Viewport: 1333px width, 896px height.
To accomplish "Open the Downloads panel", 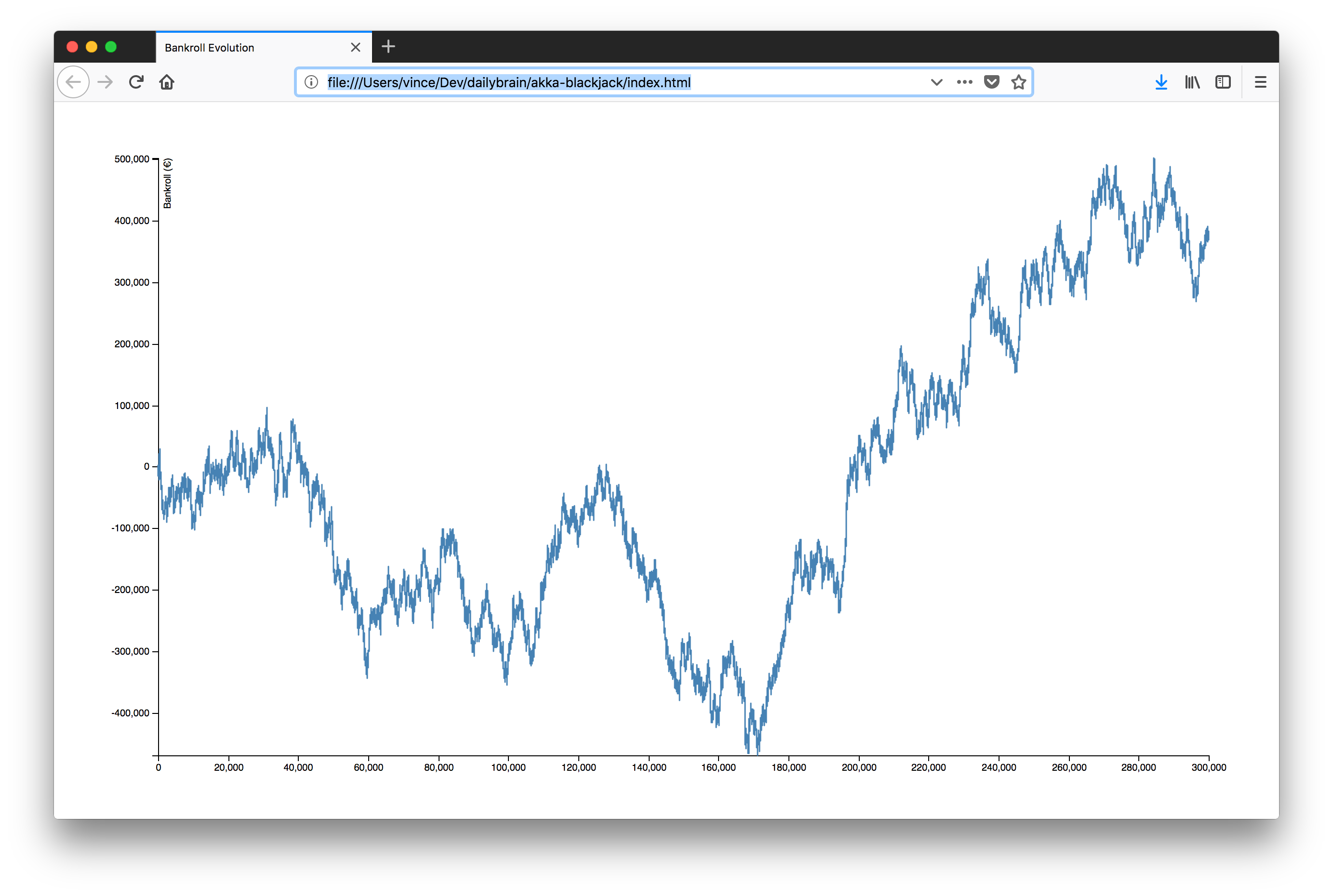I will click(x=1161, y=82).
